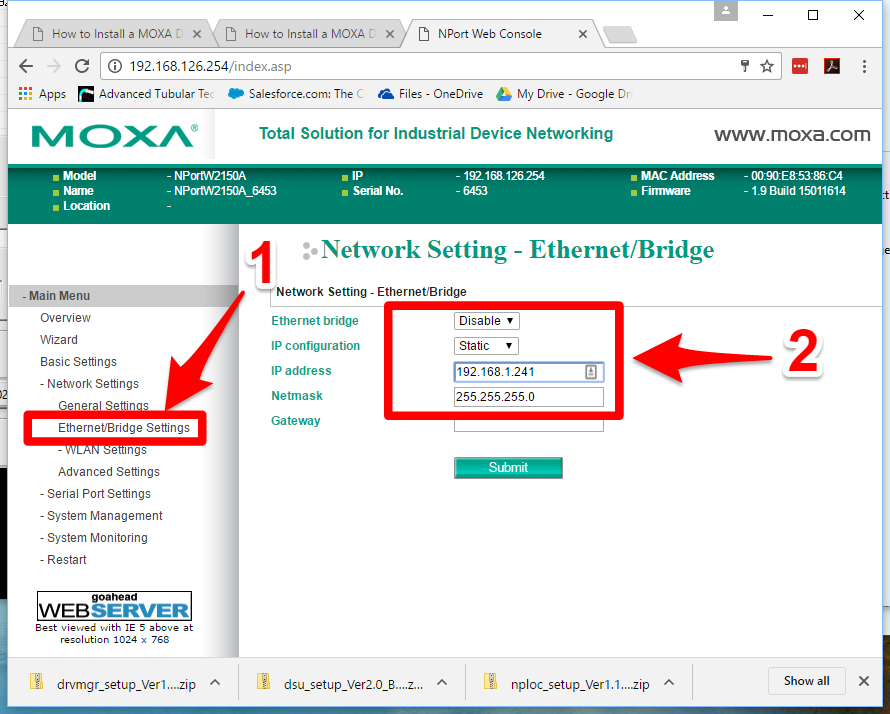Open the Apps bookmarks shortcut

point(42,94)
